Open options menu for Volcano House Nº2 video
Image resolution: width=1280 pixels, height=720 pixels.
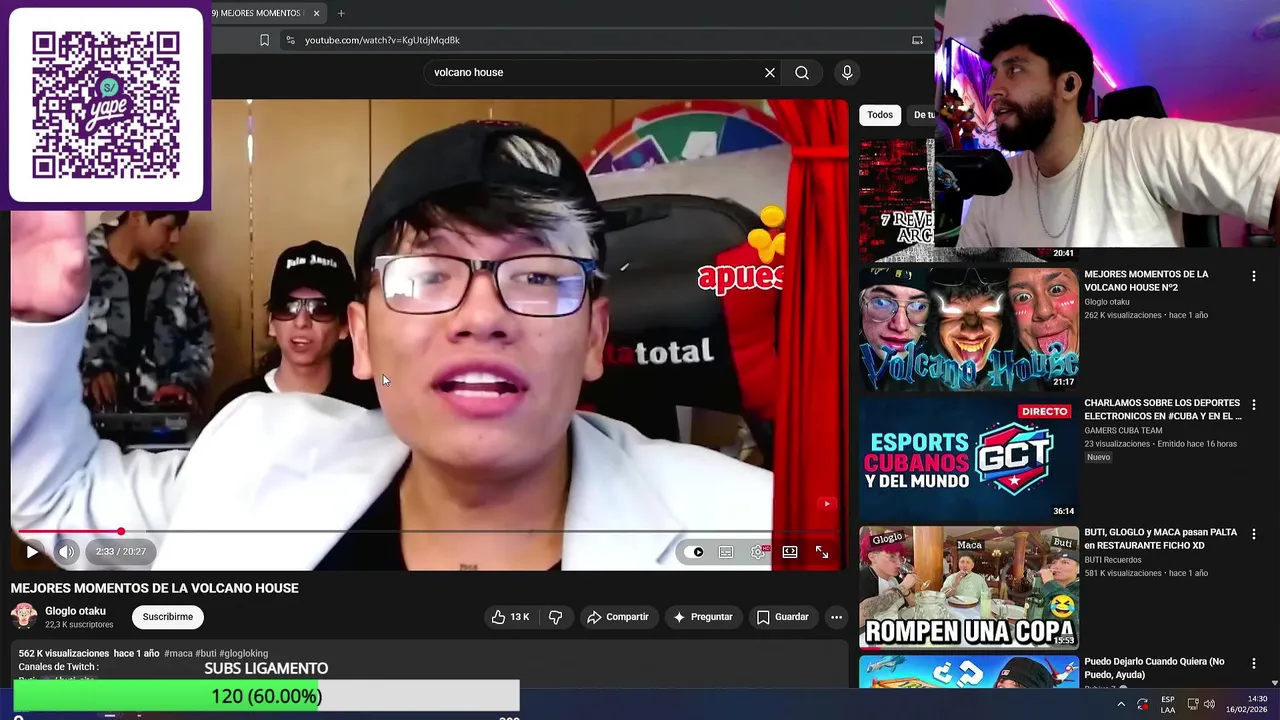1254,276
